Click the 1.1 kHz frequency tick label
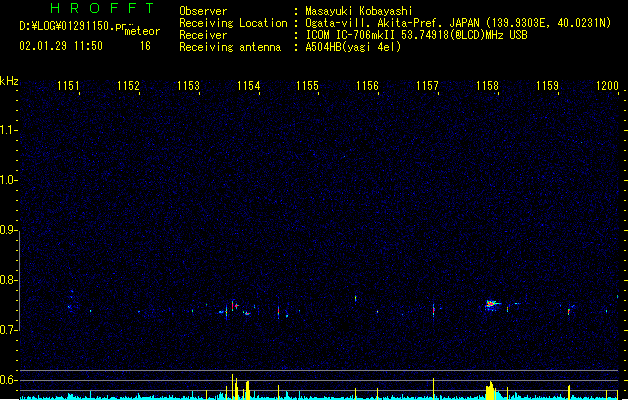 [7, 130]
